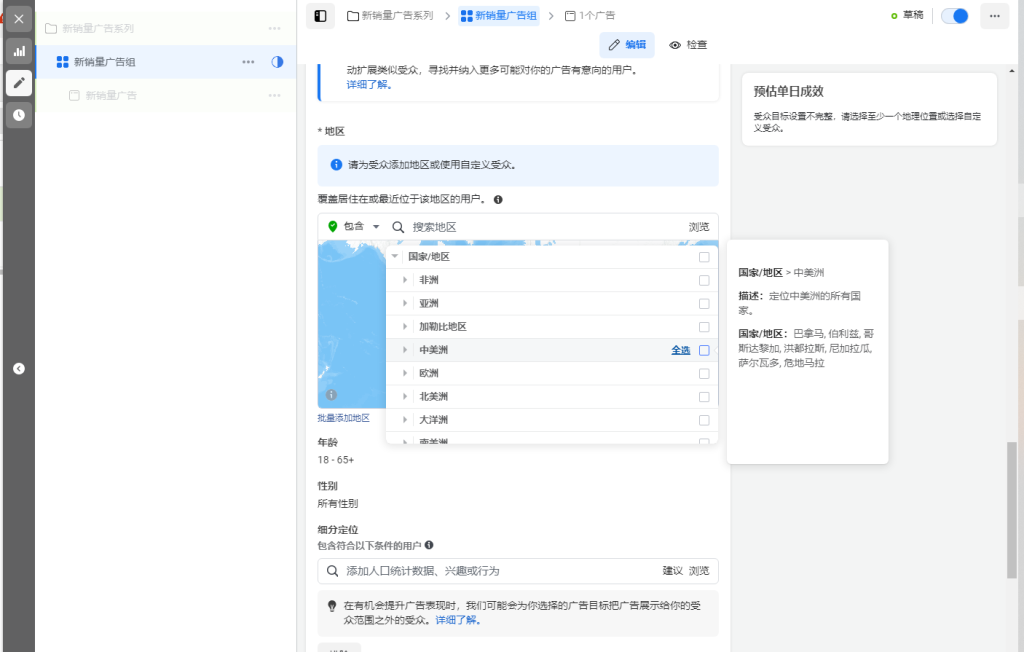The height and width of the screenshot is (652, 1024).
Task: Click the 18 - 65+ age value
Action: [336, 460]
